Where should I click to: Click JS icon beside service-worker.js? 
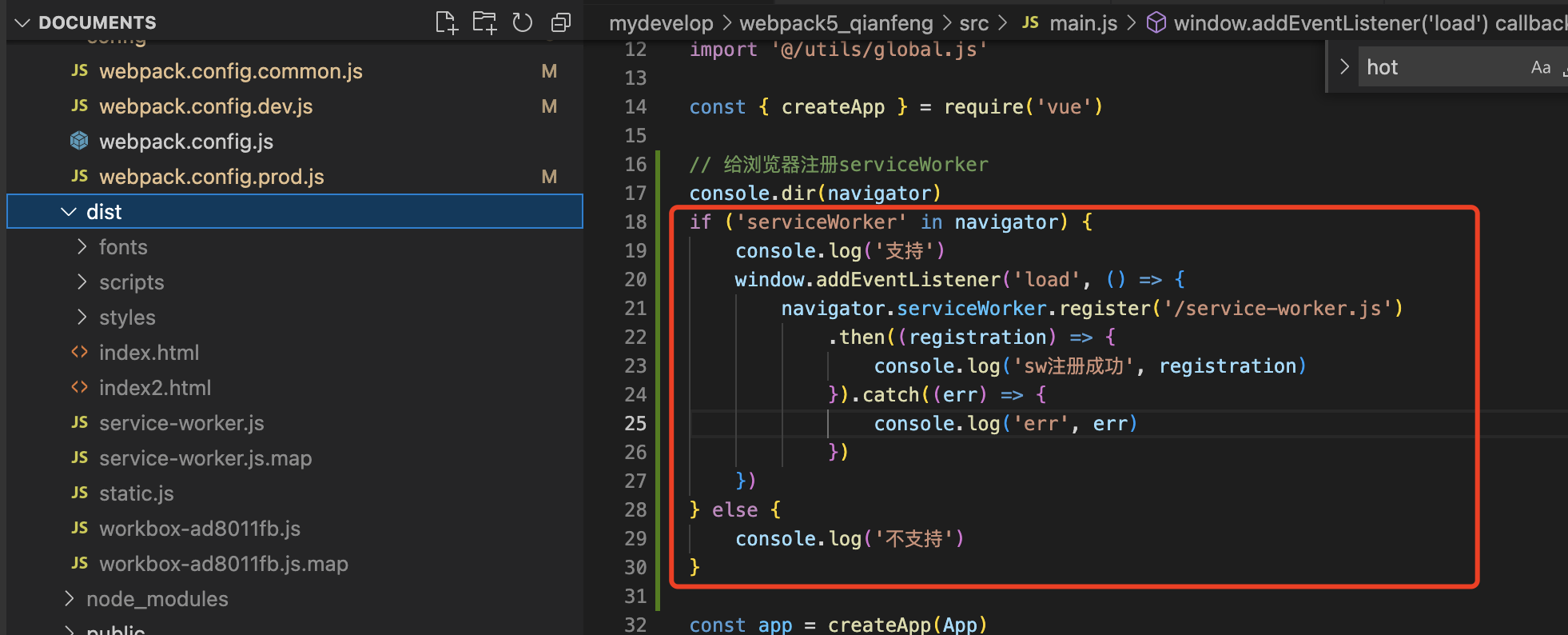[x=79, y=422]
